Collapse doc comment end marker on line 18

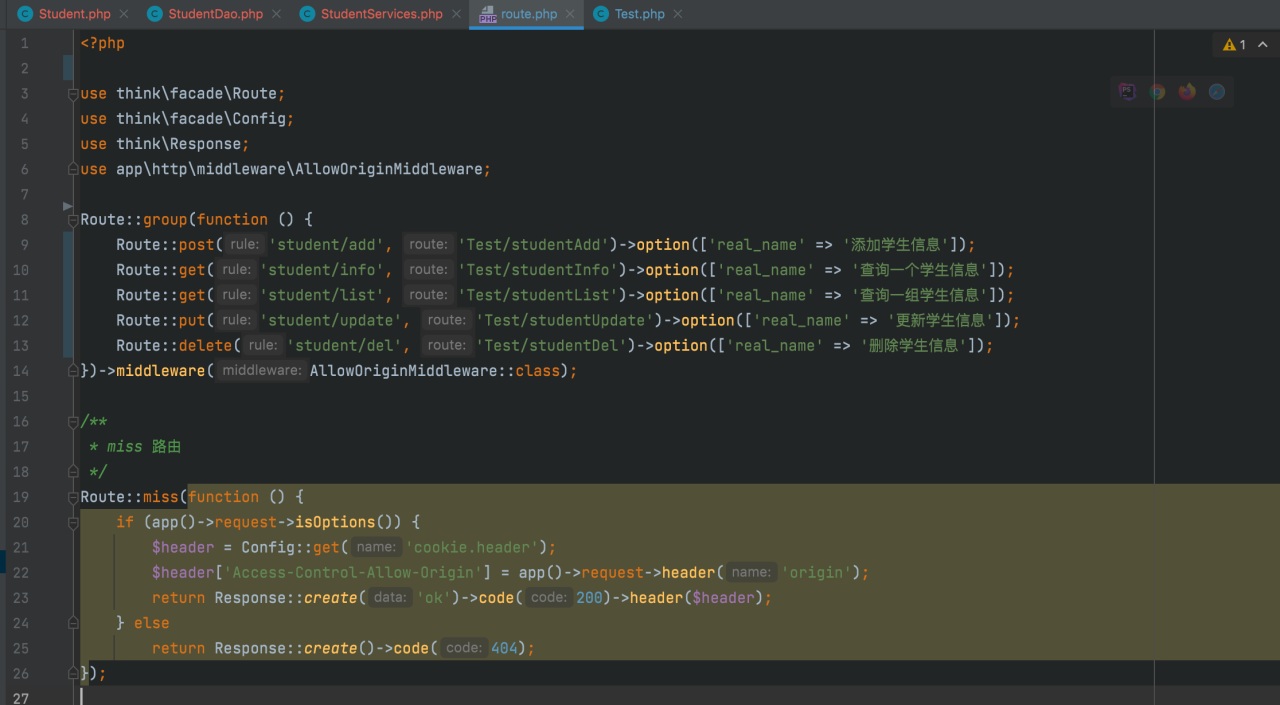point(72,472)
